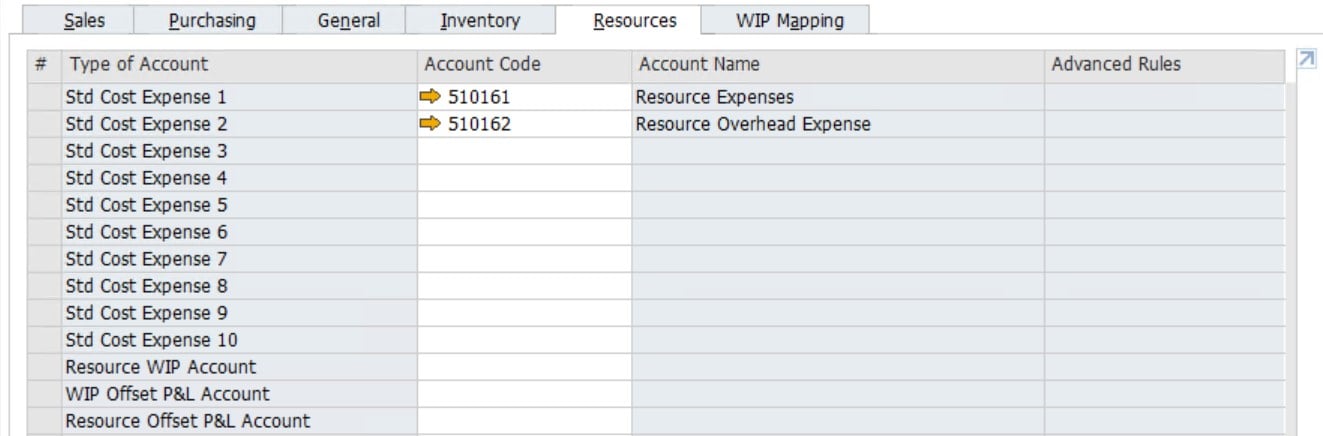The height and width of the screenshot is (436, 1323).
Task: Click Account Code field for Std Cost Expense 10
Action: click(x=524, y=340)
